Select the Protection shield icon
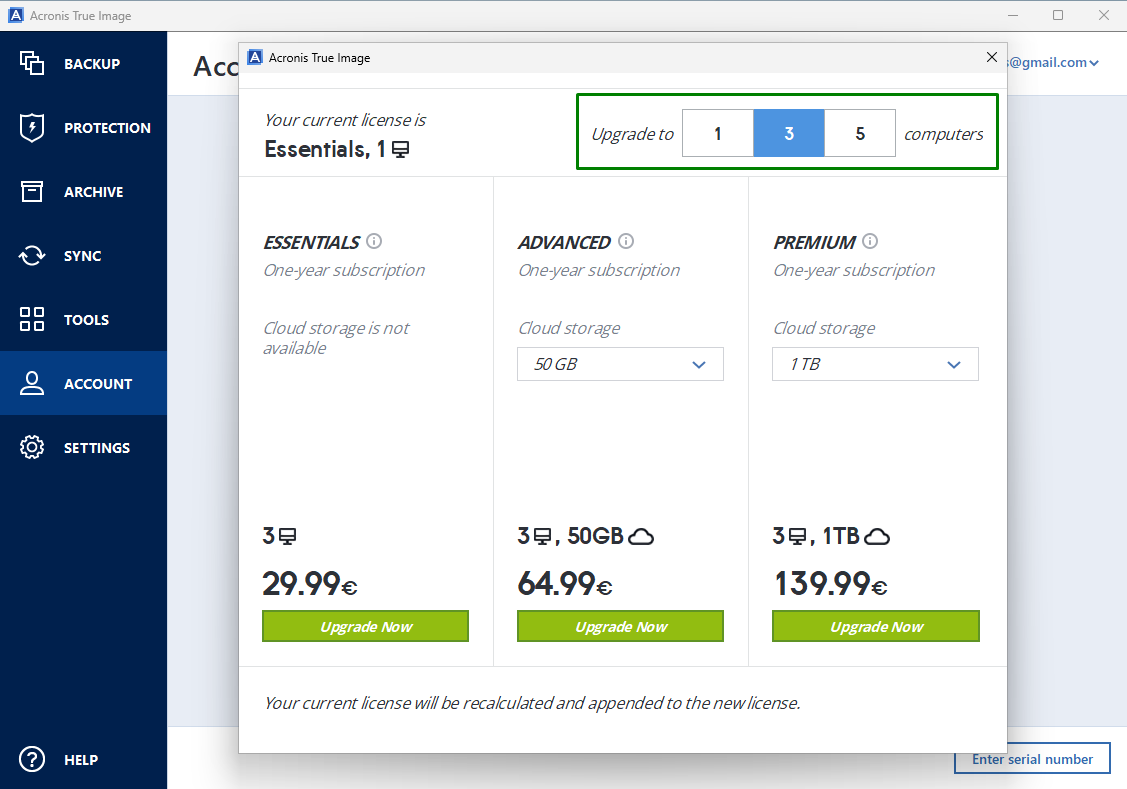 32,127
